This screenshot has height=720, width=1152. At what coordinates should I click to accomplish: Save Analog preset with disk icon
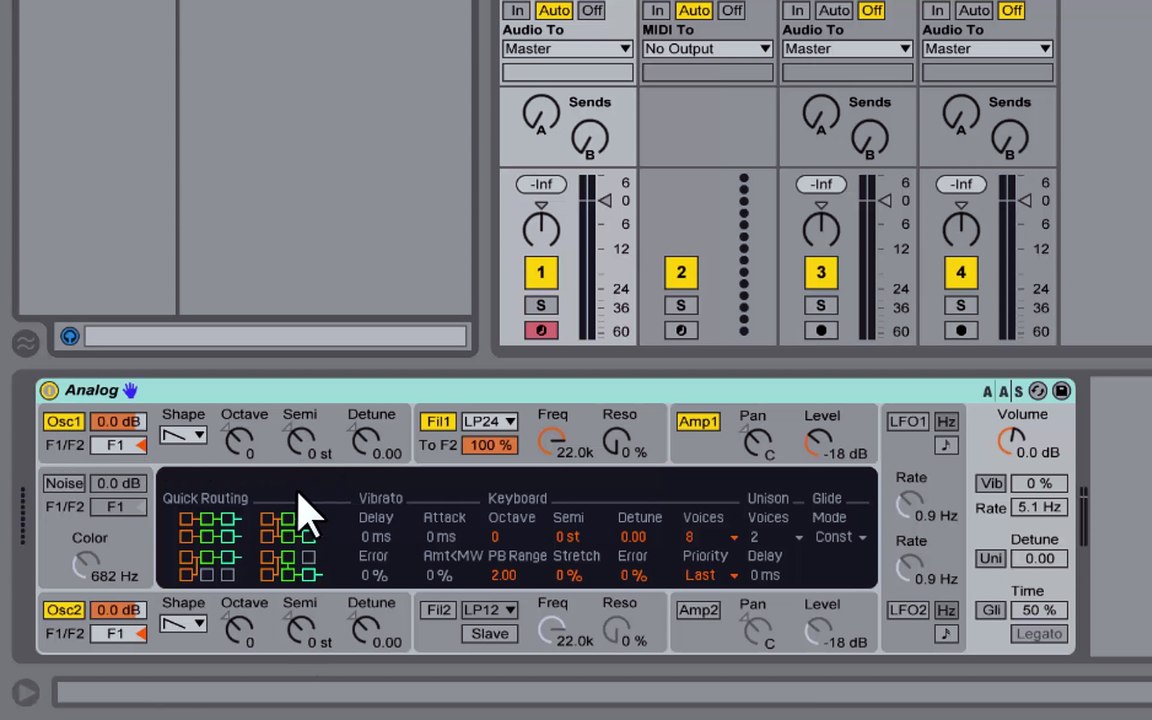(x=1061, y=391)
